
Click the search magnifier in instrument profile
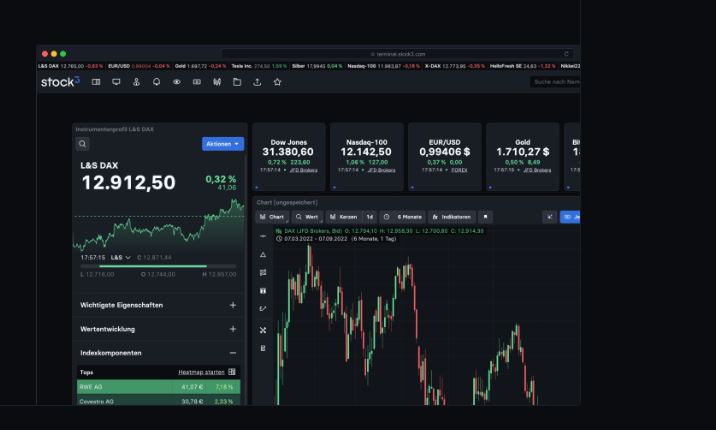point(82,144)
